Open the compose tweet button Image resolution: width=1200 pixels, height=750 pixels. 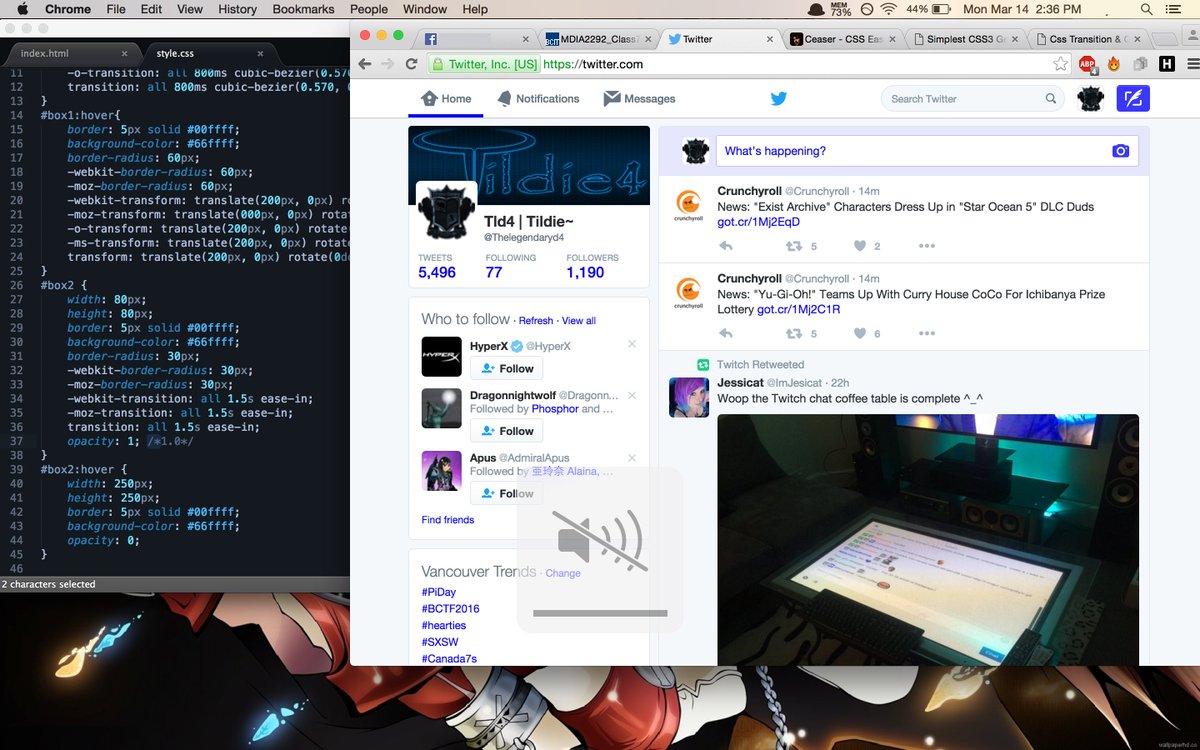[x=1133, y=98]
